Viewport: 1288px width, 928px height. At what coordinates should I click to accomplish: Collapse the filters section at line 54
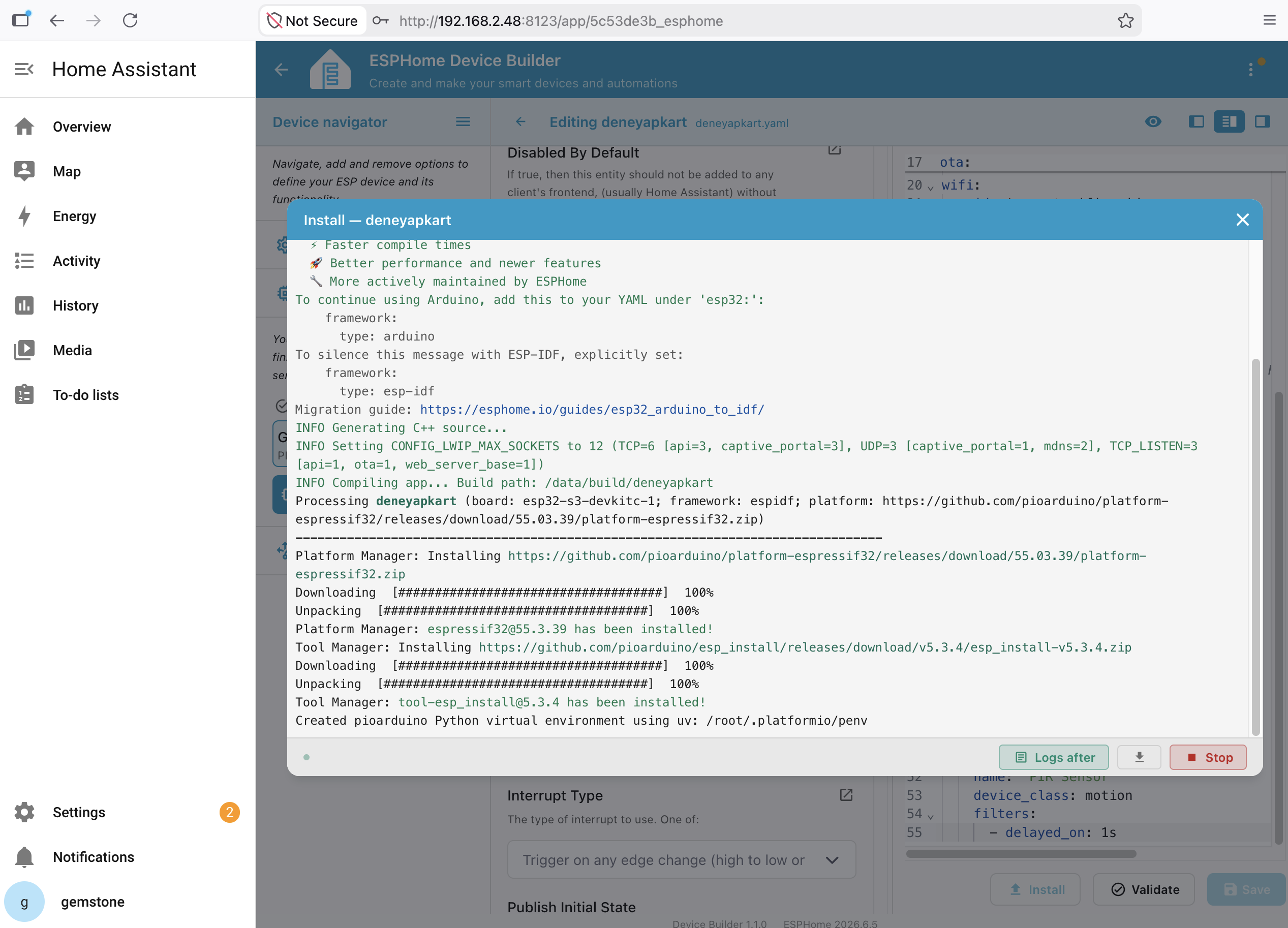(x=931, y=816)
